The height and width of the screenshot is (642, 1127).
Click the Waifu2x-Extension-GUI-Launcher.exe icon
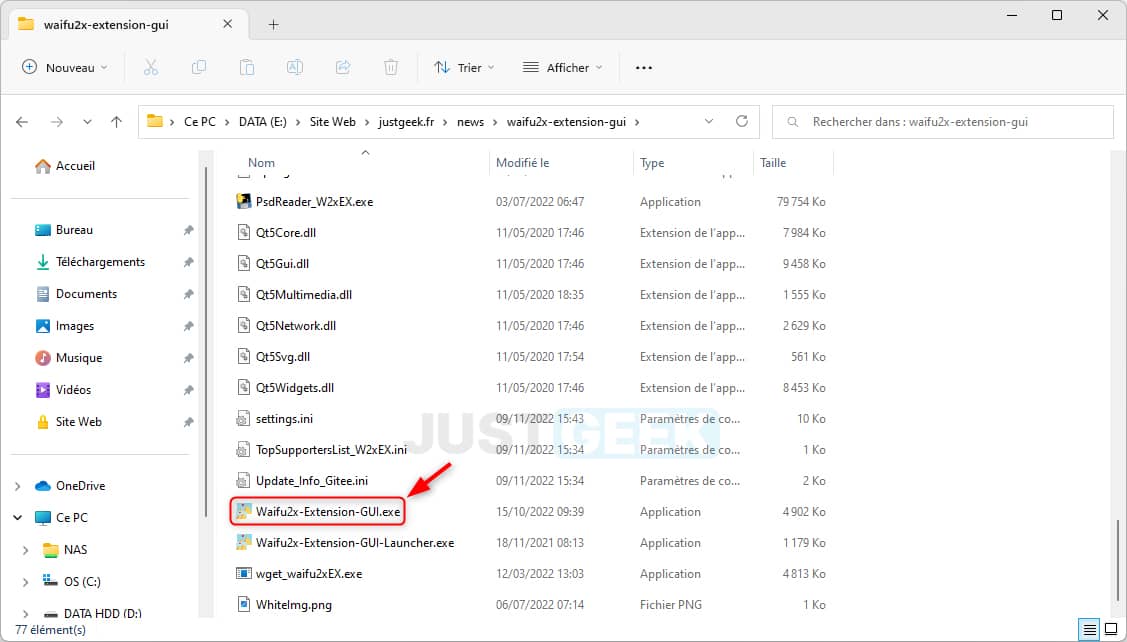point(244,543)
